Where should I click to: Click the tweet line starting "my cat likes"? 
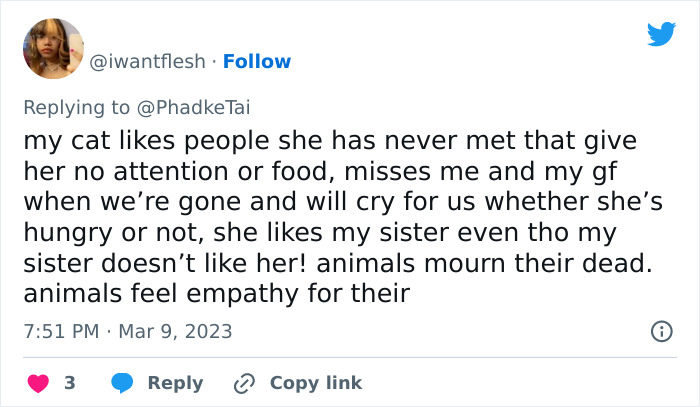330,139
